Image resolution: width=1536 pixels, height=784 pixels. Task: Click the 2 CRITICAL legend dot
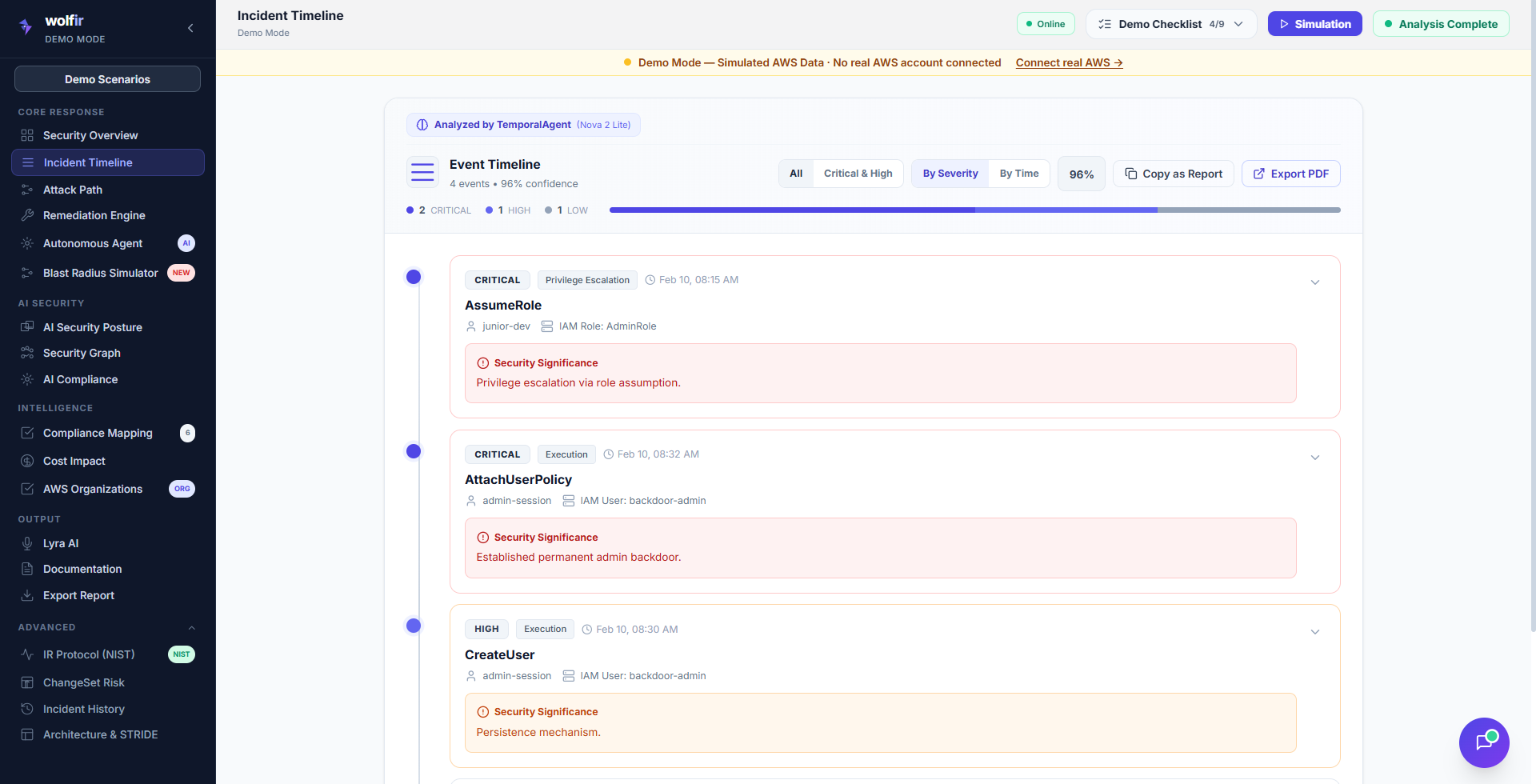pos(410,210)
